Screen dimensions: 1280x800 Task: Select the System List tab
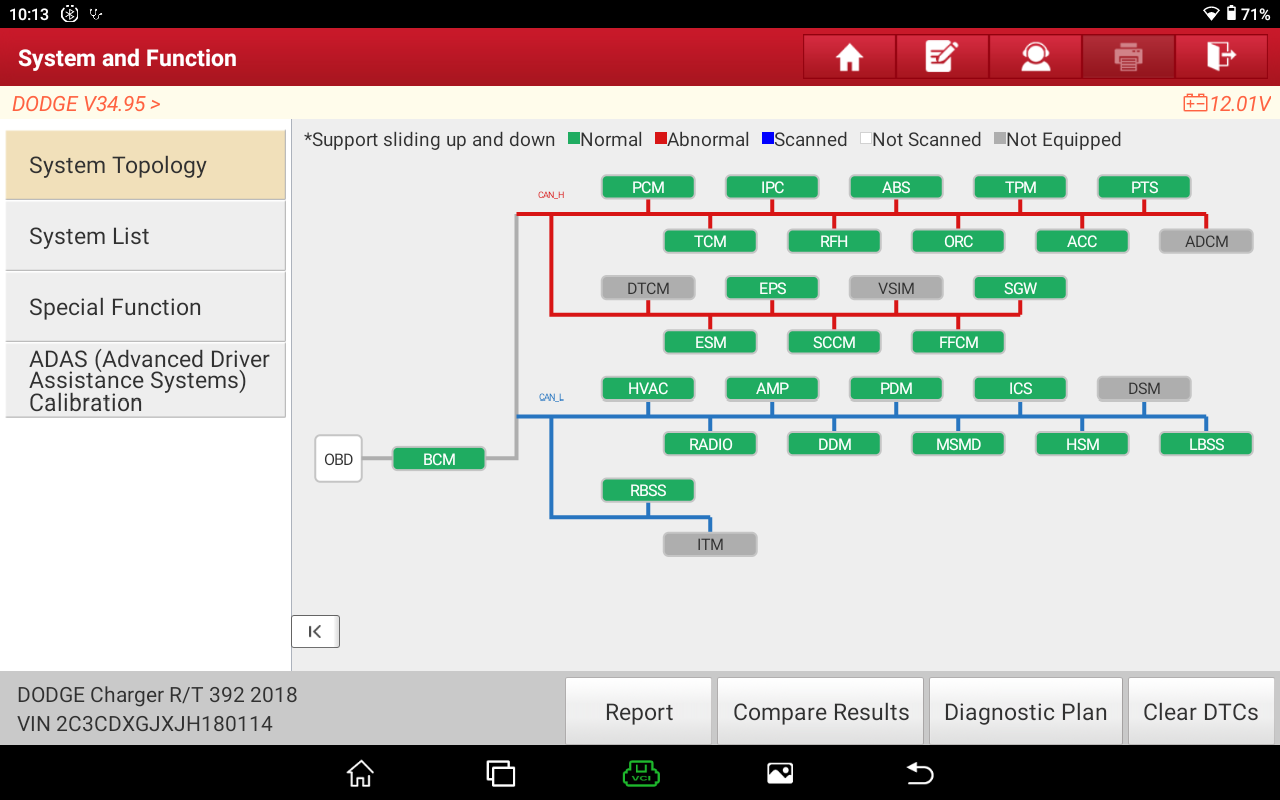[145, 237]
